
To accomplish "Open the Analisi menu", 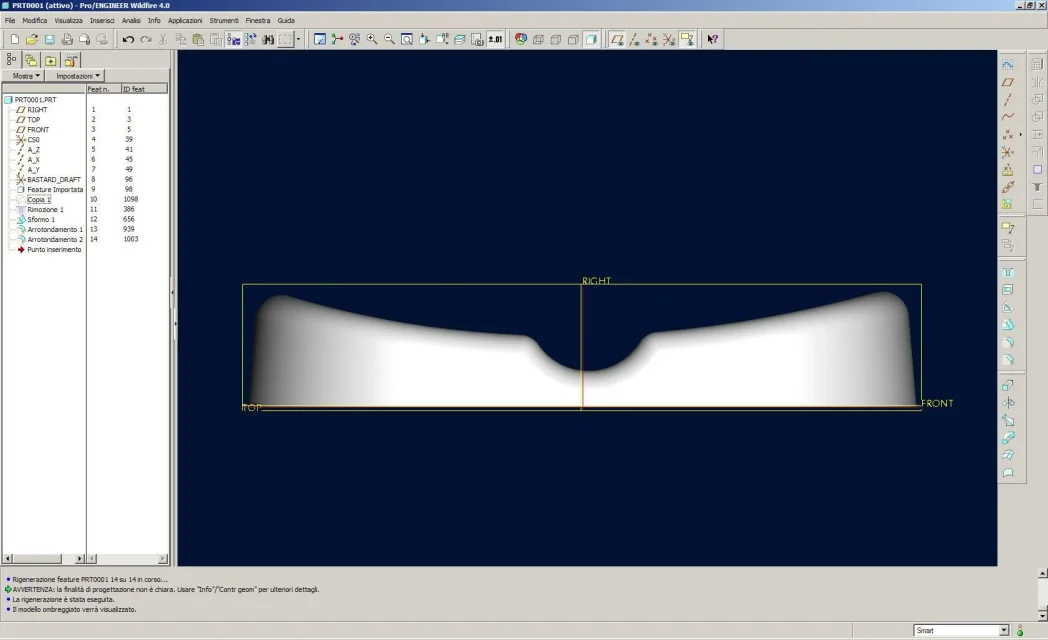I will [x=131, y=21].
